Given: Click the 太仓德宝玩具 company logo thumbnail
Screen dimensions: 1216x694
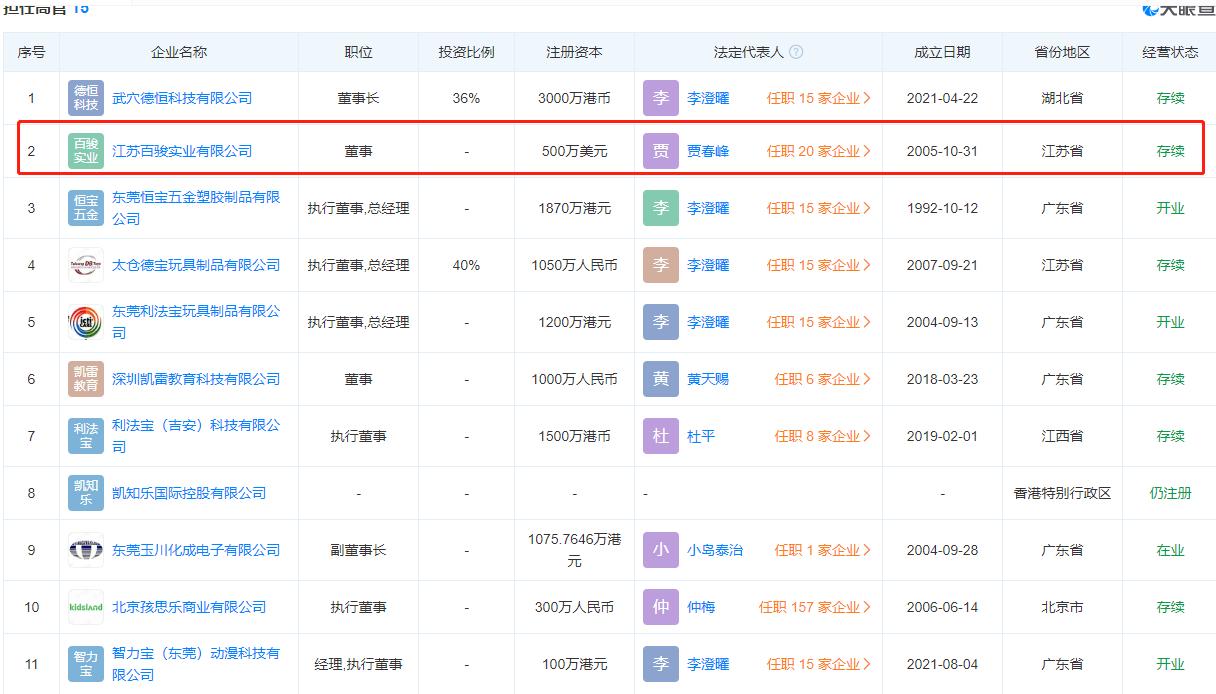Looking at the screenshot, I should [86, 265].
